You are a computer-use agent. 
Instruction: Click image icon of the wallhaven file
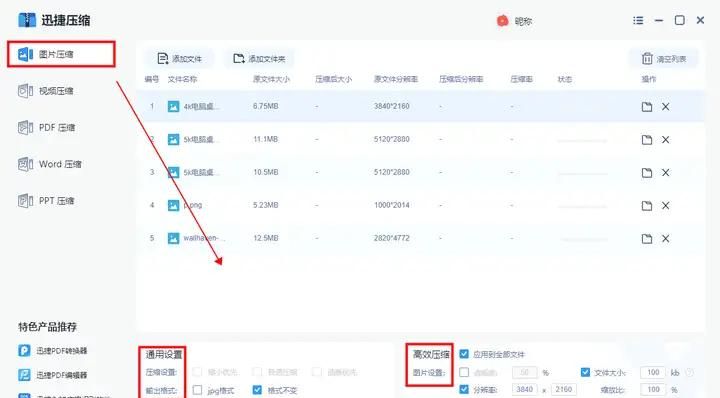pos(173,239)
